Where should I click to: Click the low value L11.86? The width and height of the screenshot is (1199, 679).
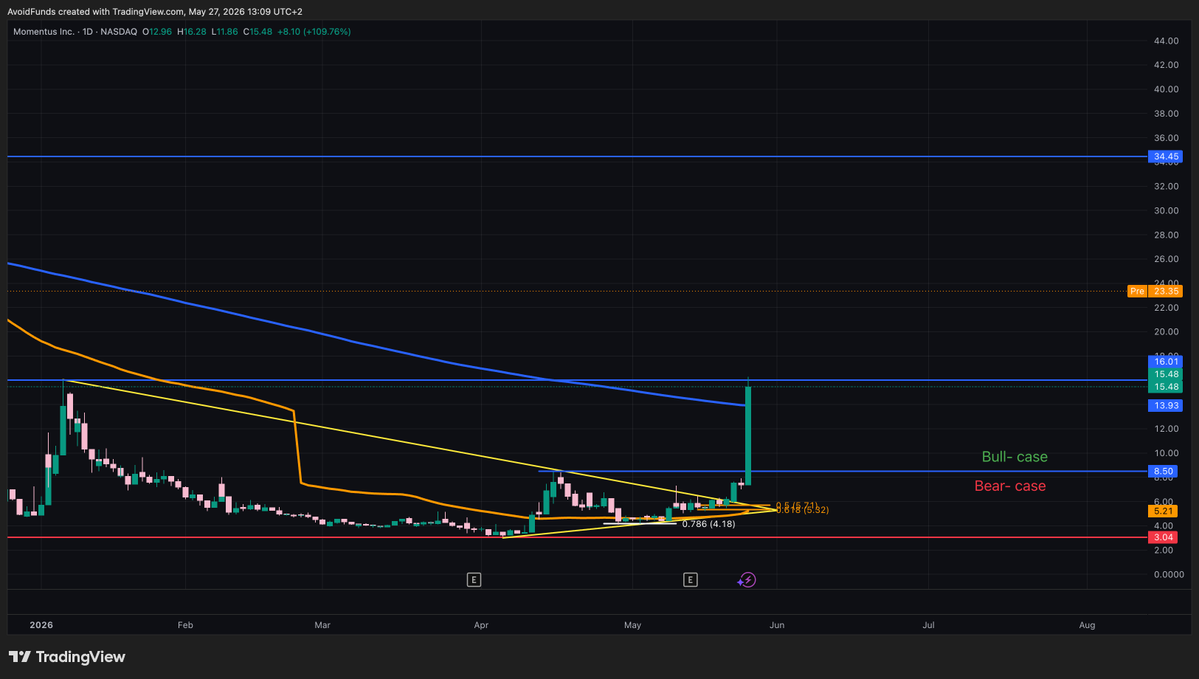click(225, 31)
